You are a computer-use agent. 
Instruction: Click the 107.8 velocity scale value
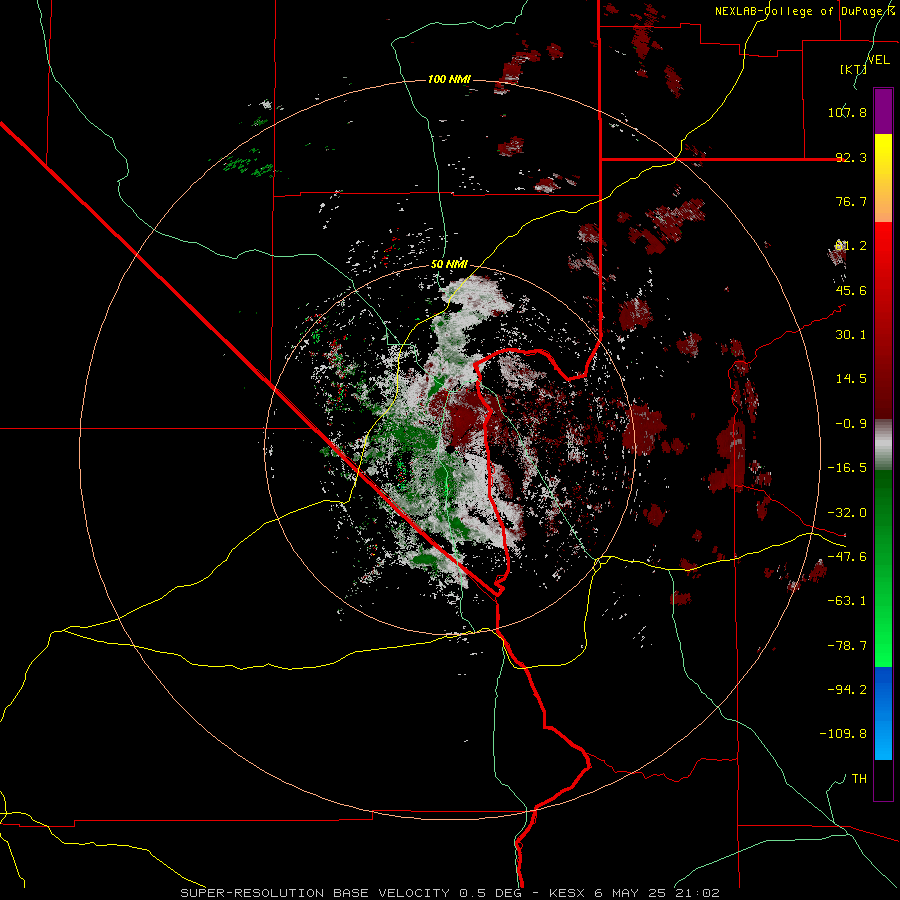847,112
